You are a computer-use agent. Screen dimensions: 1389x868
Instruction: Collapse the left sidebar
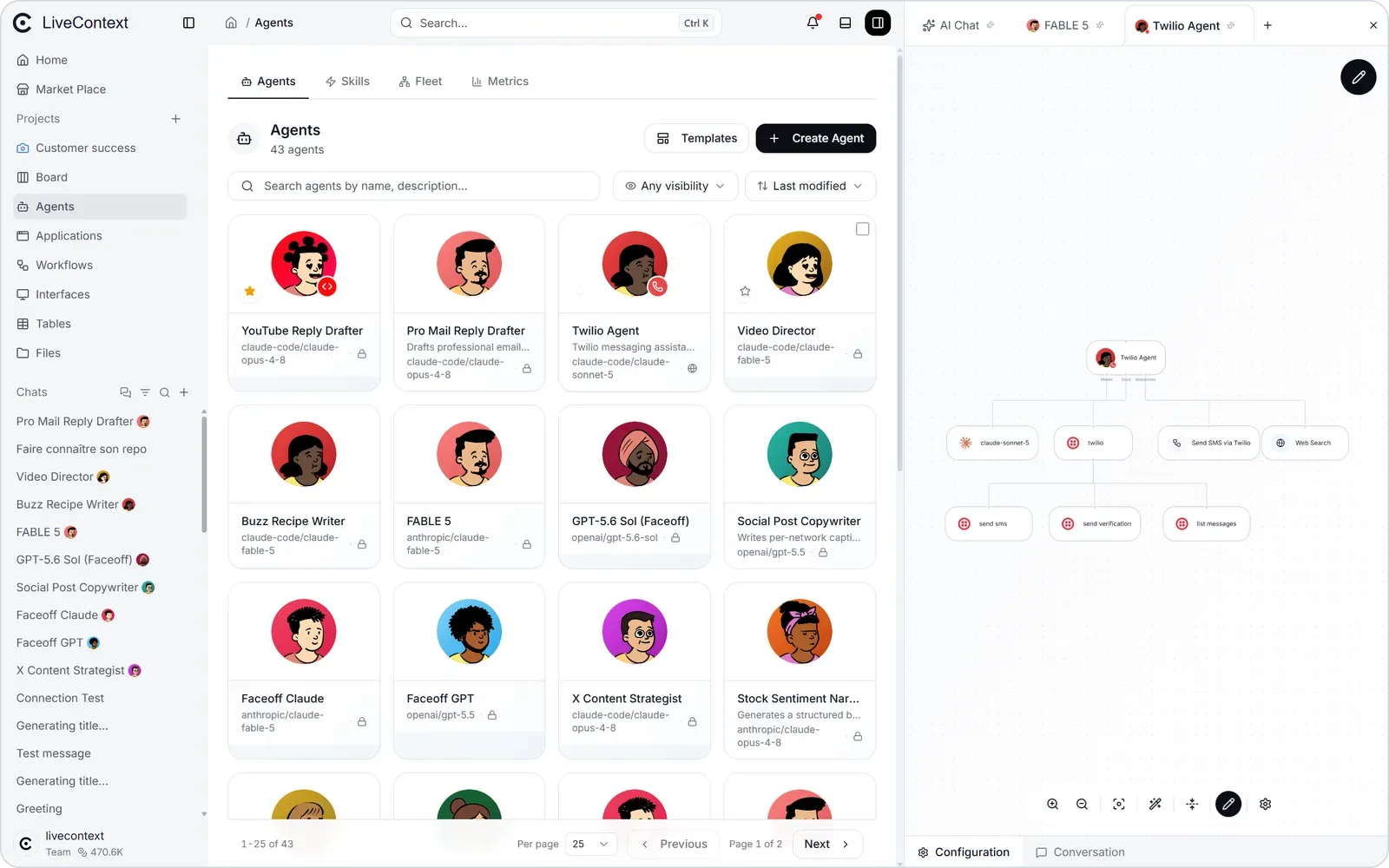point(188,23)
